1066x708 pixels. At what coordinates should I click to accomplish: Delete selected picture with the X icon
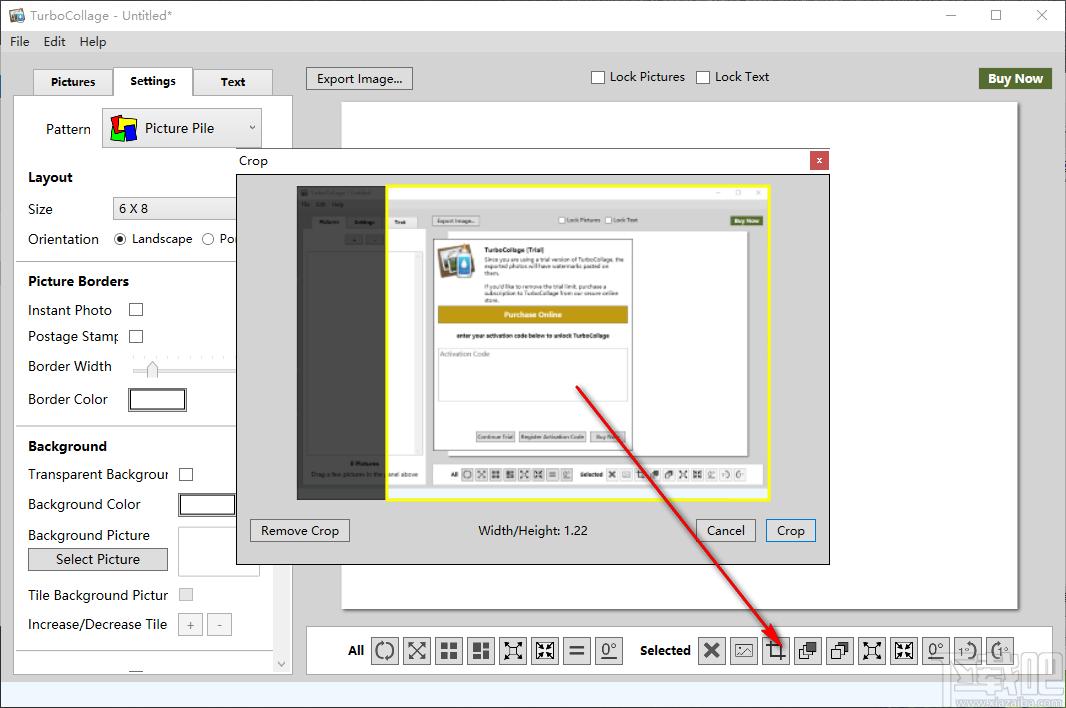pos(712,651)
